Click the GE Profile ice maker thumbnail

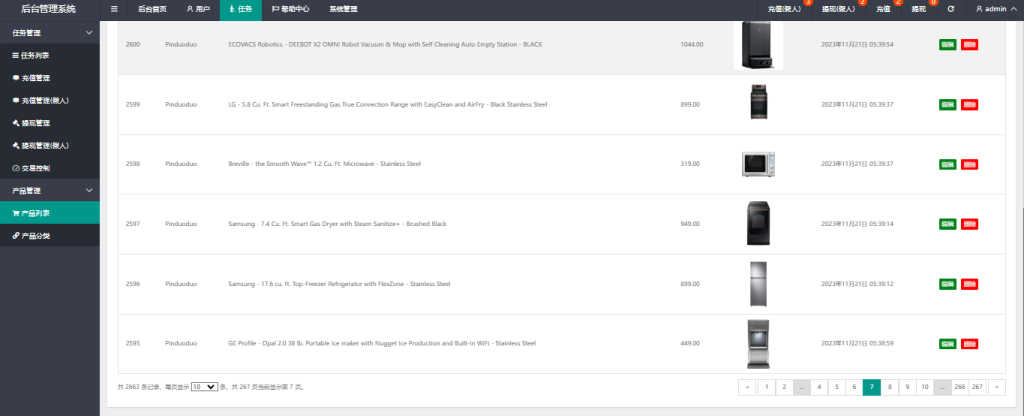[758, 343]
